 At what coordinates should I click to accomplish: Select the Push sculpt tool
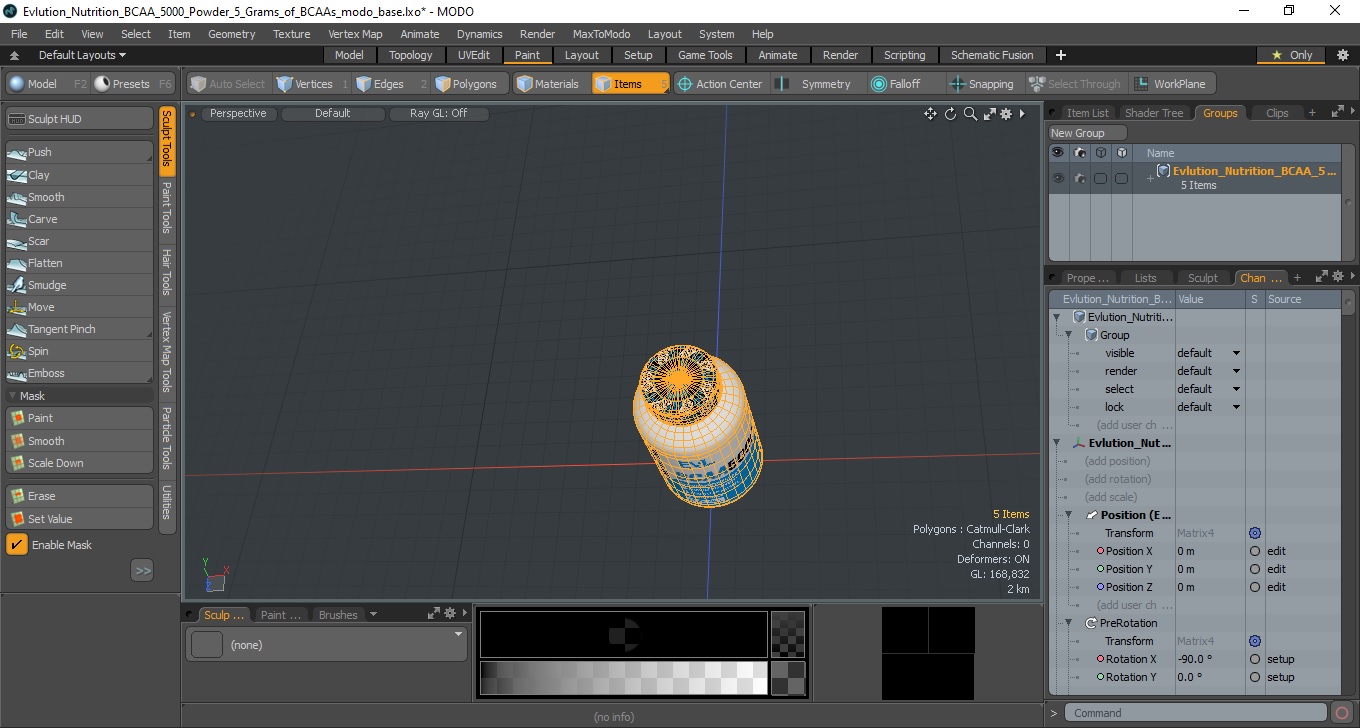click(79, 152)
